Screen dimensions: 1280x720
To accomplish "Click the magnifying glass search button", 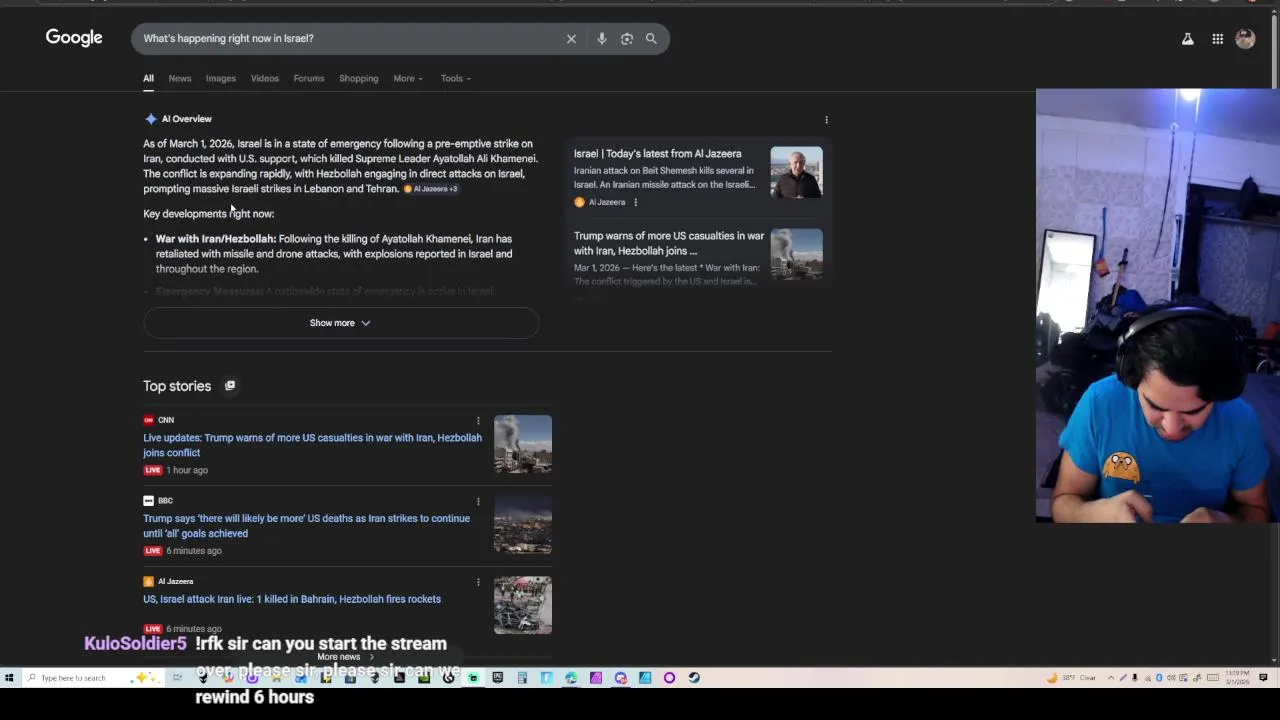I will [x=651, y=39].
